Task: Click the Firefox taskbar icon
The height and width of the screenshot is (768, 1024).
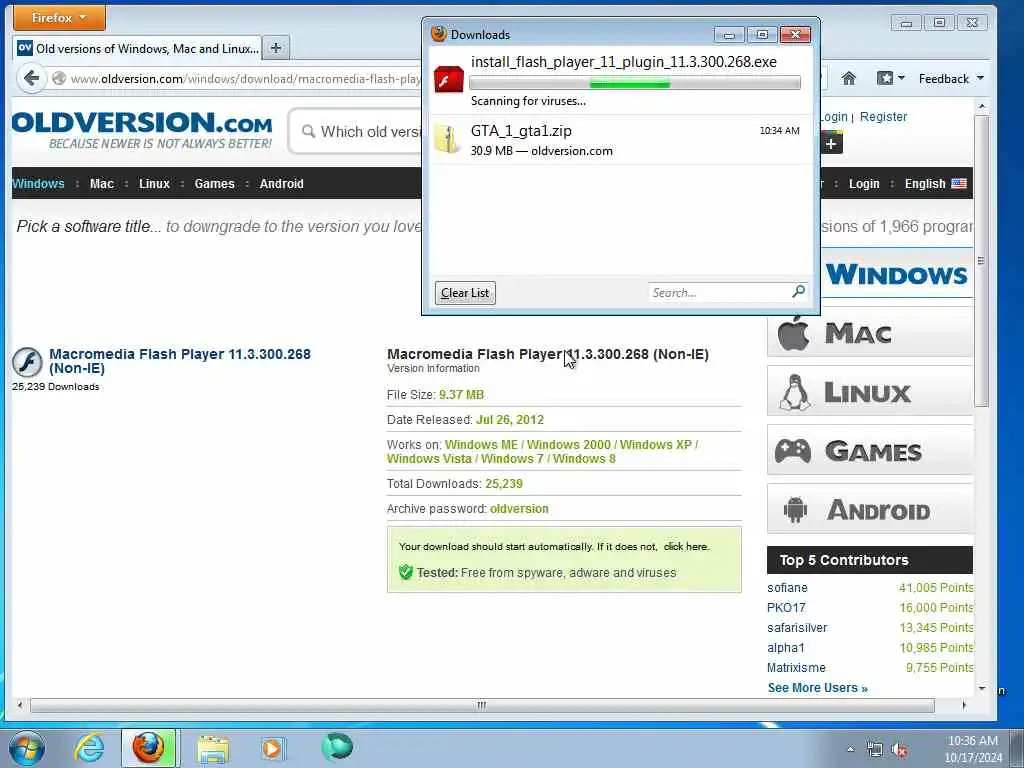Action: pyautogui.click(x=148, y=748)
